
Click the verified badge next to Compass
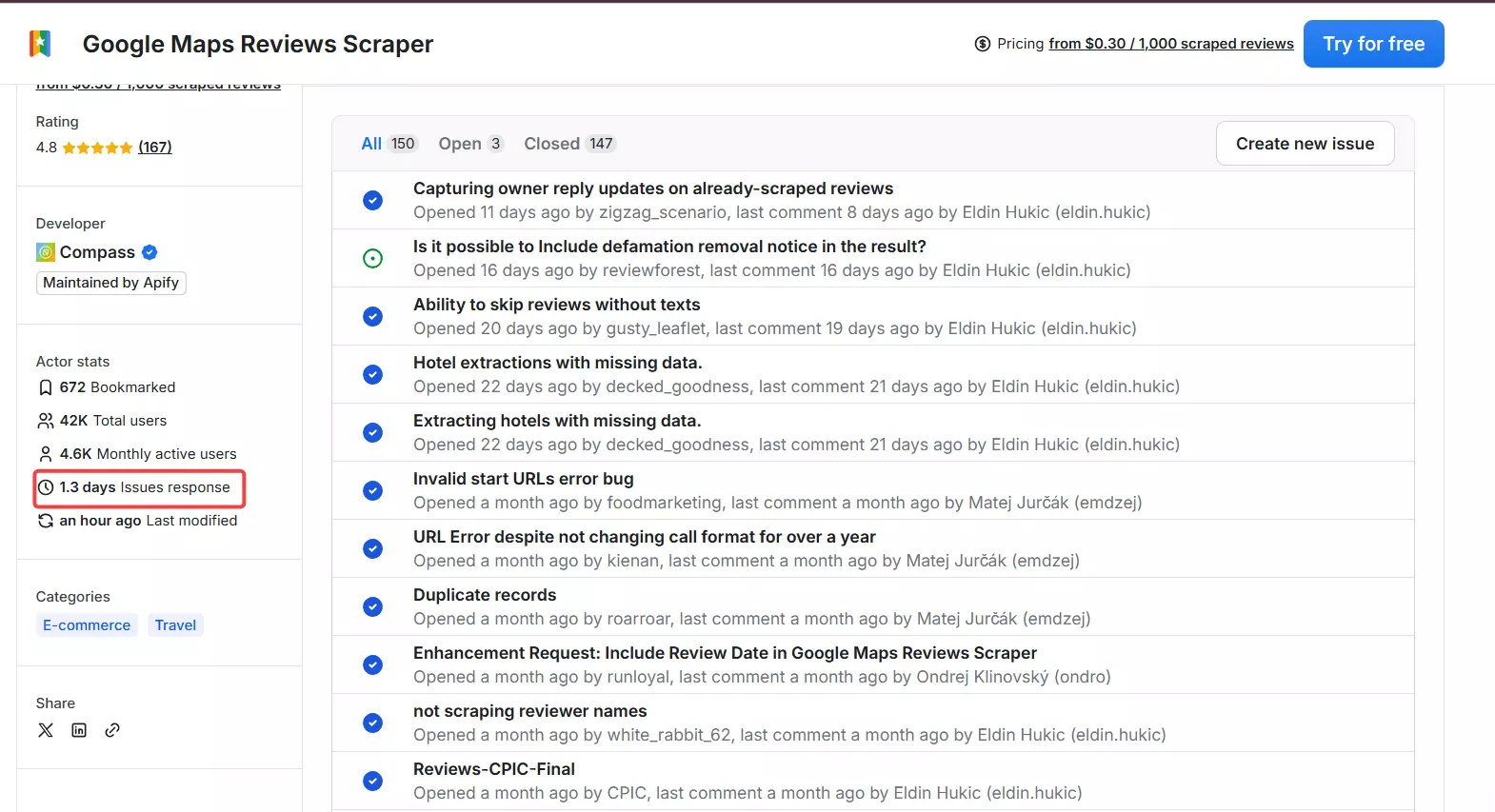149,252
